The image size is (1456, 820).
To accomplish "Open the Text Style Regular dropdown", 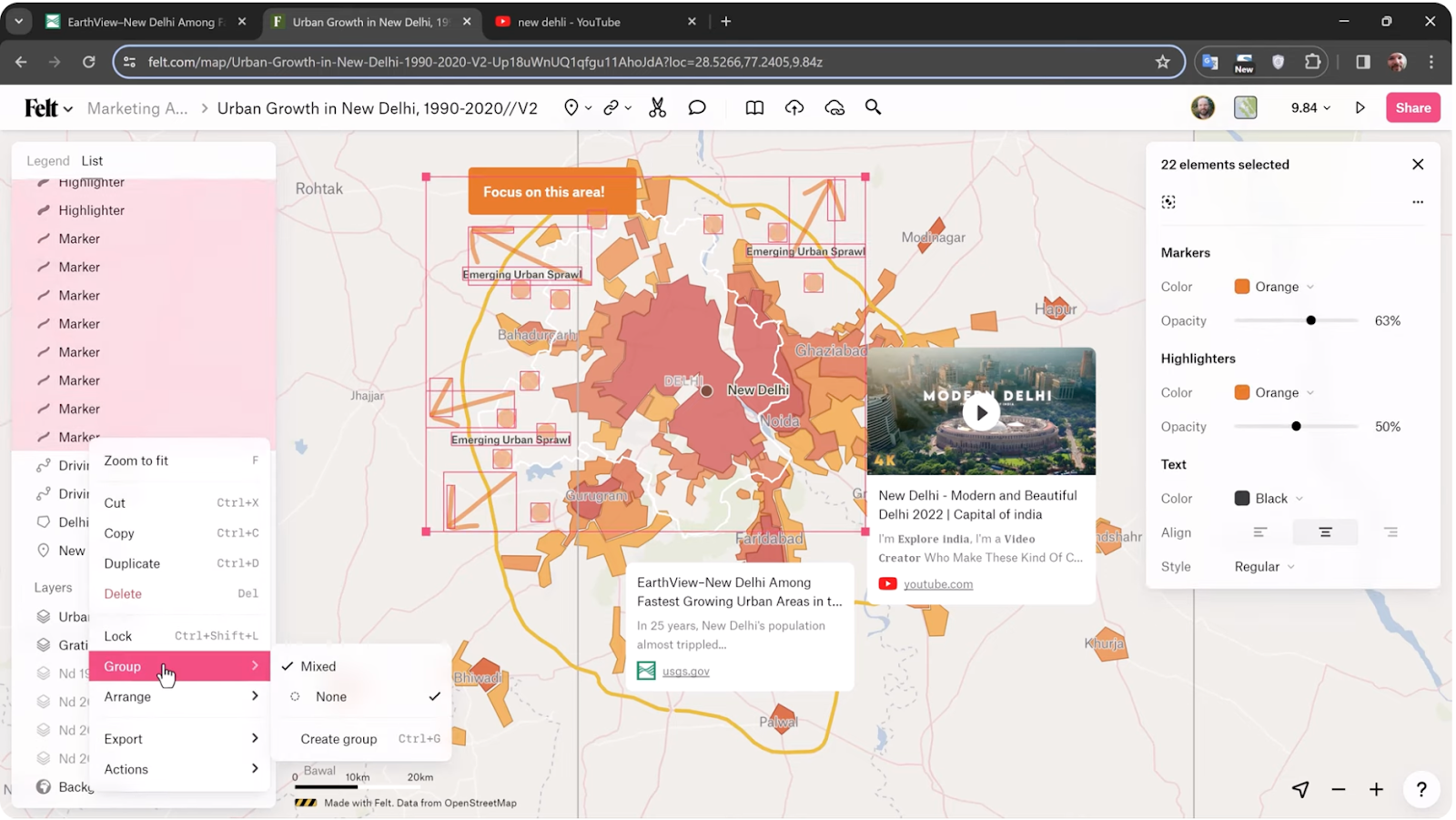I will [1263, 566].
